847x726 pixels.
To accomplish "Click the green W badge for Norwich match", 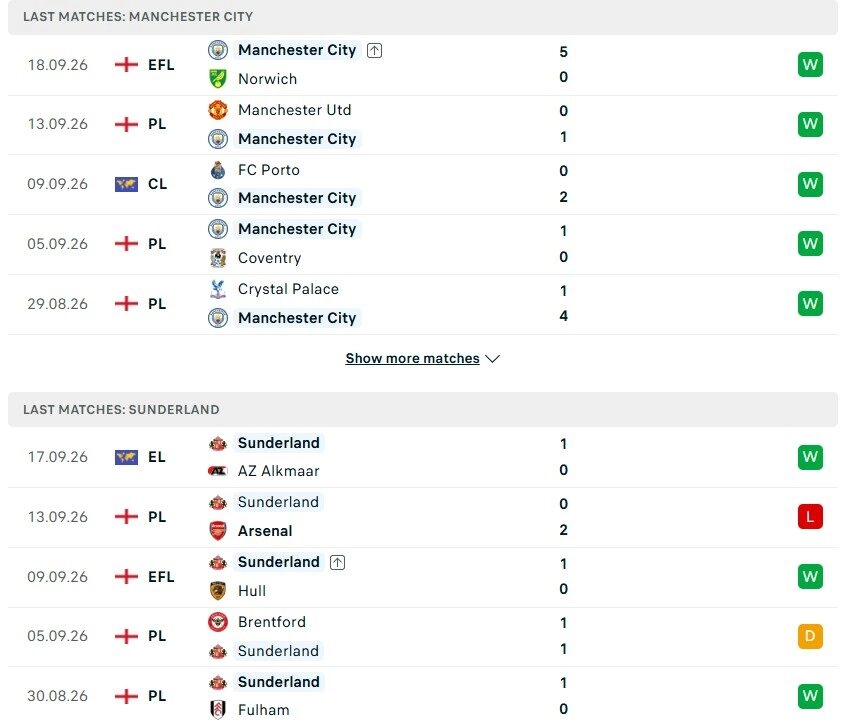I will [x=810, y=65].
